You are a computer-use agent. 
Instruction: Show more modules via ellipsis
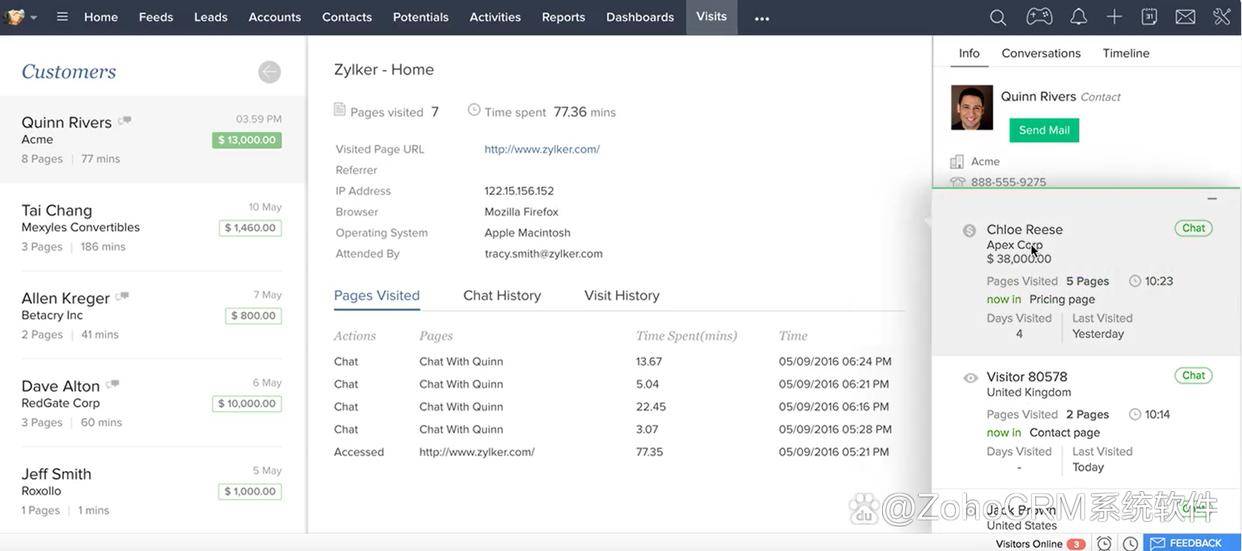coord(762,18)
